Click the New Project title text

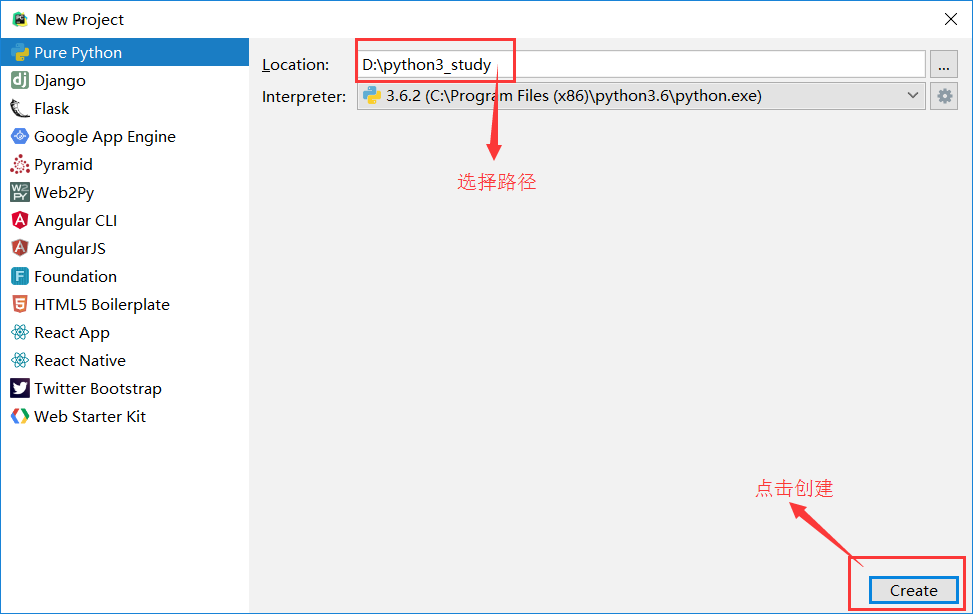pos(79,20)
